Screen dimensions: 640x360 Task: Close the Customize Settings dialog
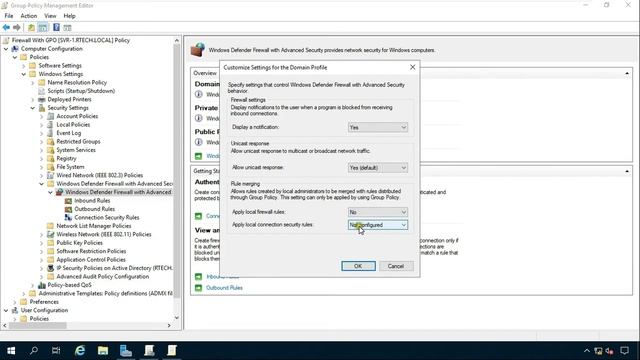pyautogui.click(x=412, y=67)
